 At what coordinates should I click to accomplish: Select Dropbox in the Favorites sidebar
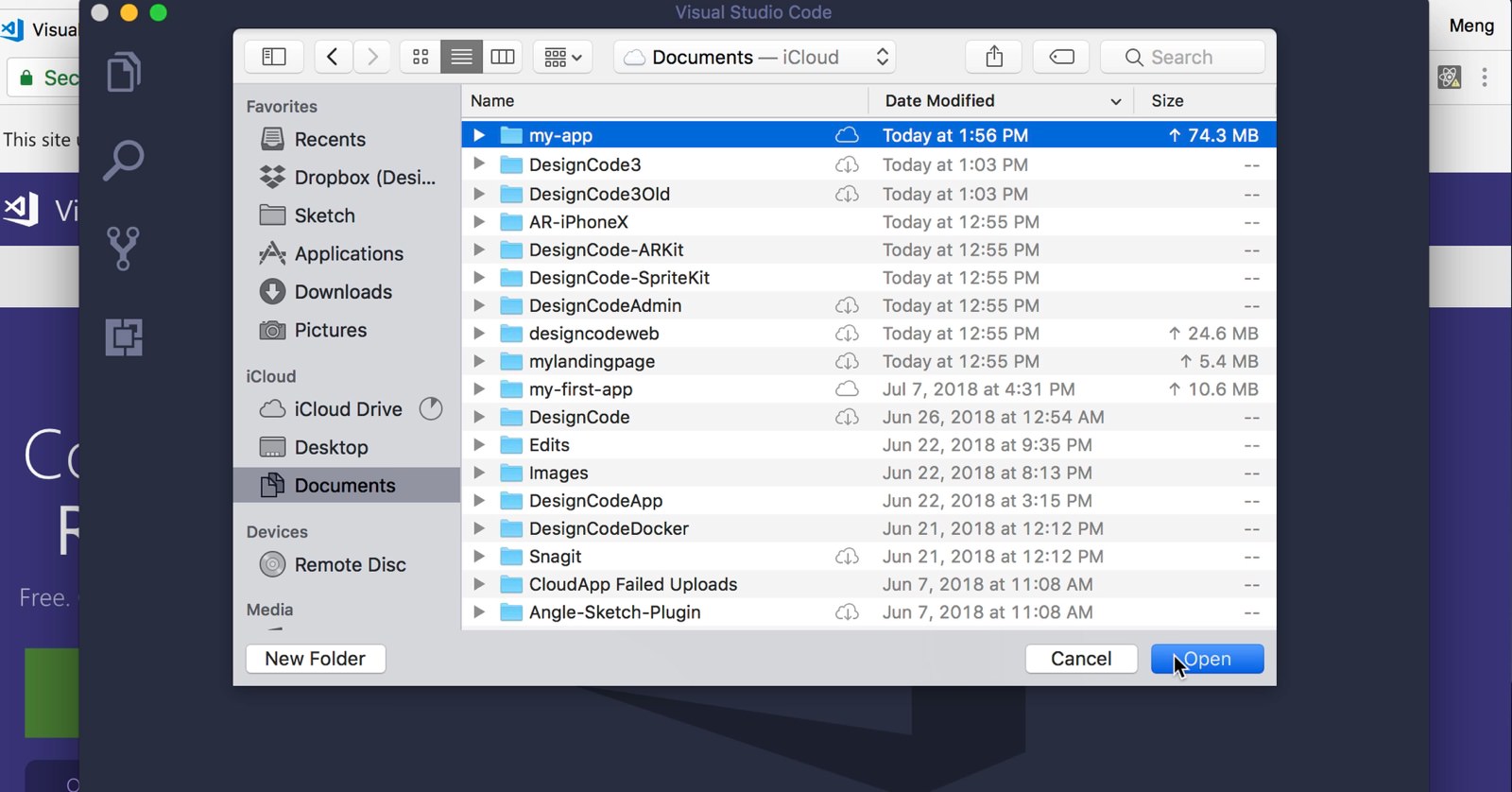pyautogui.click(x=346, y=177)
